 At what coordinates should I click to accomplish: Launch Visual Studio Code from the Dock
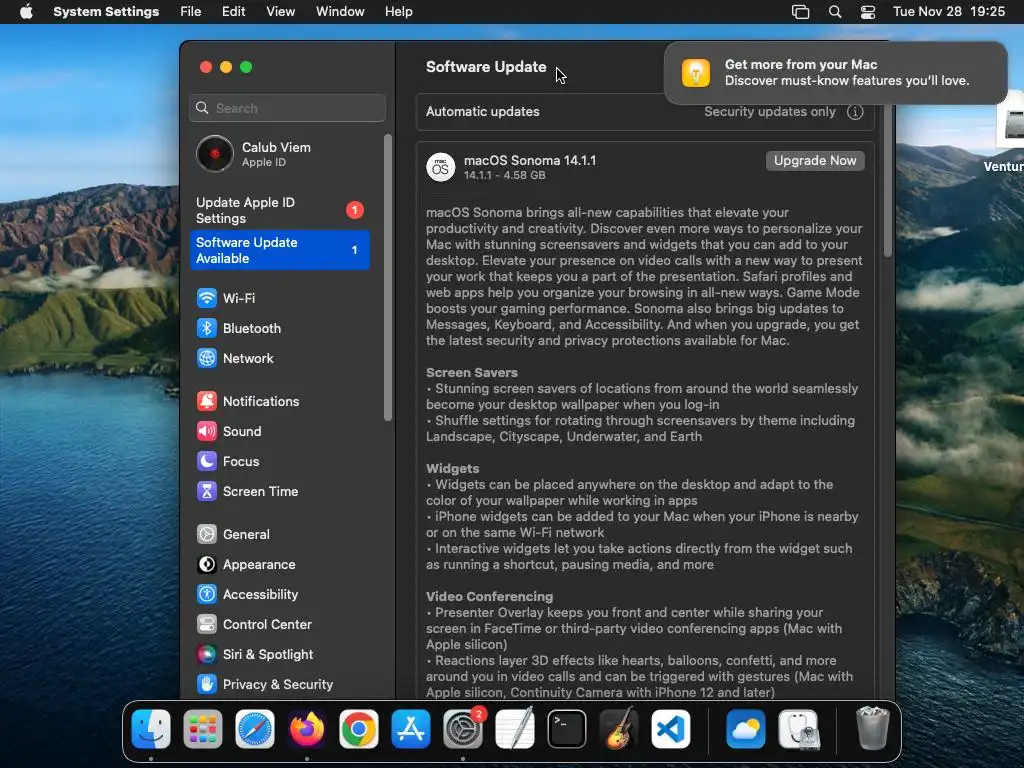point(671,729)
